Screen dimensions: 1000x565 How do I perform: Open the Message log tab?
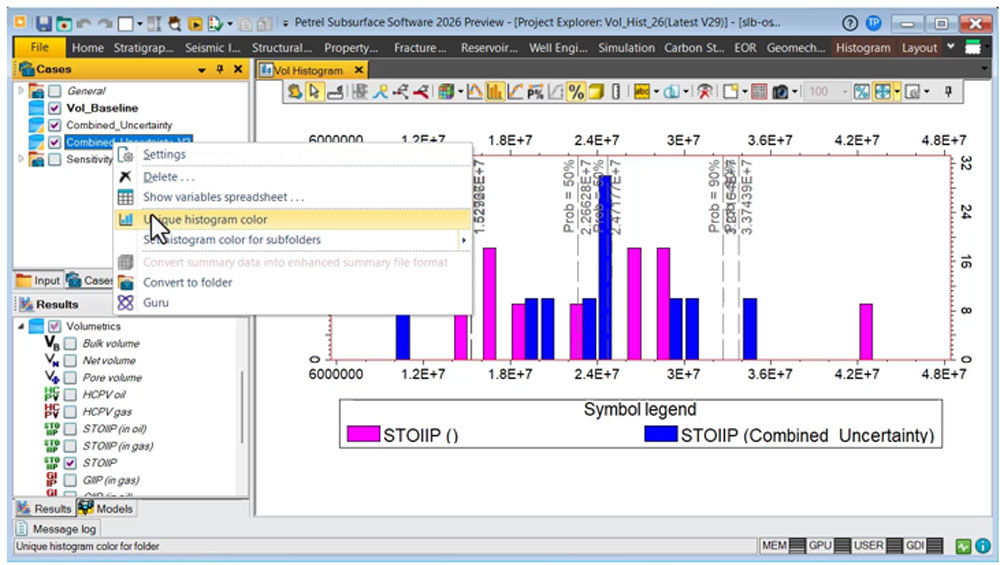(57, 529)
